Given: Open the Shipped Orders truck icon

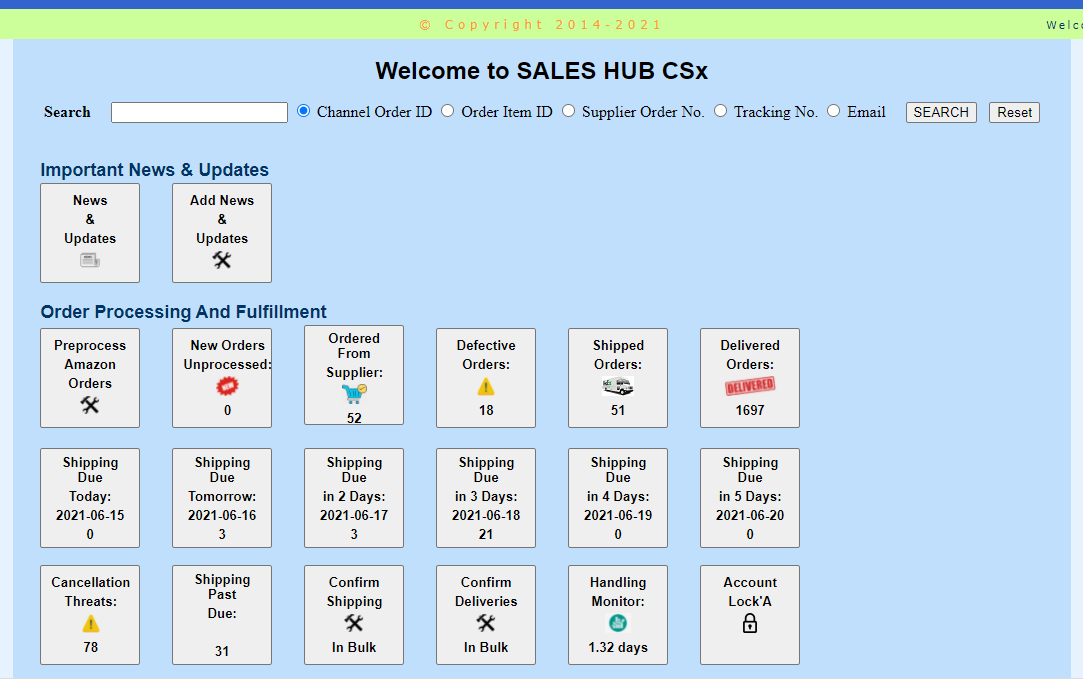Looking at the screenshot, I should [618, 387].
